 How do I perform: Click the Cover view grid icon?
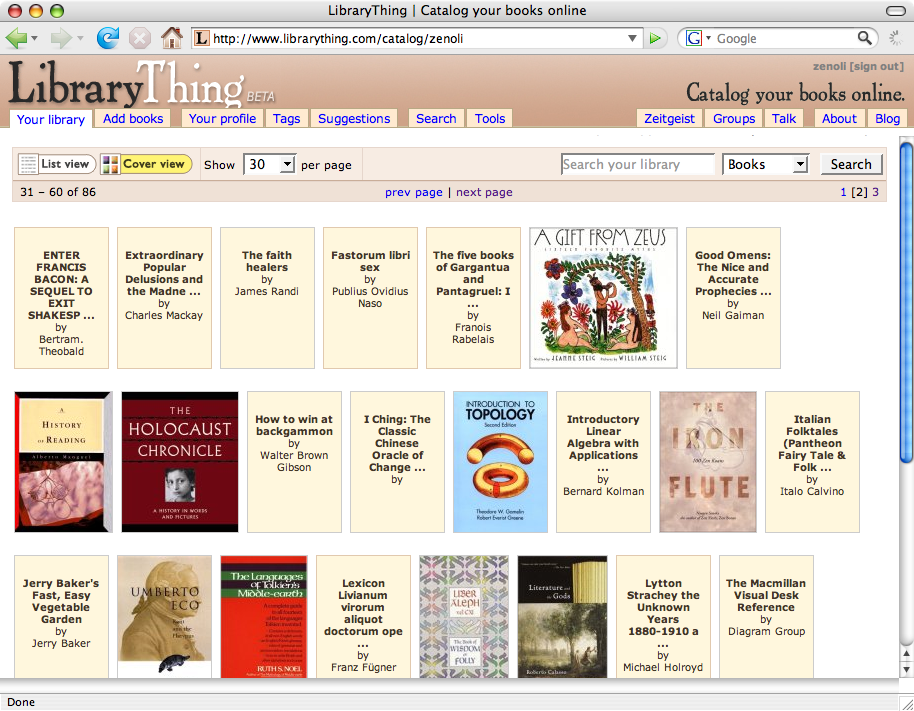point(110,164)
